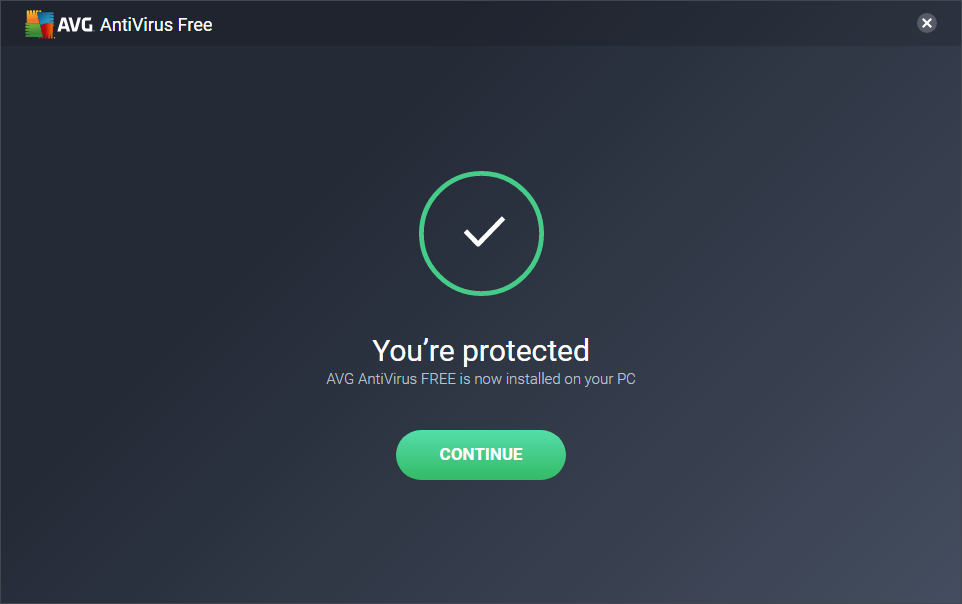962x604 pixels.
Task: Click the white checkmark icon
Action: (x=483, y=233)
